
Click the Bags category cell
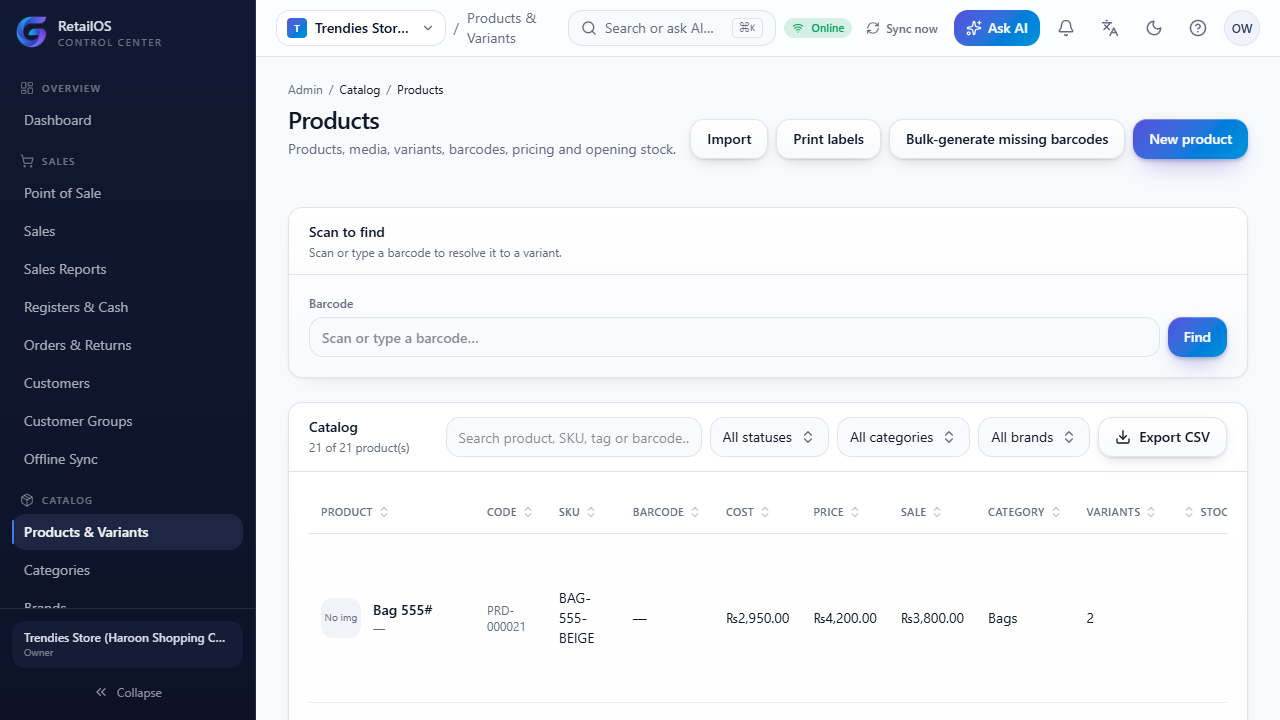[x=1002, y=618]
